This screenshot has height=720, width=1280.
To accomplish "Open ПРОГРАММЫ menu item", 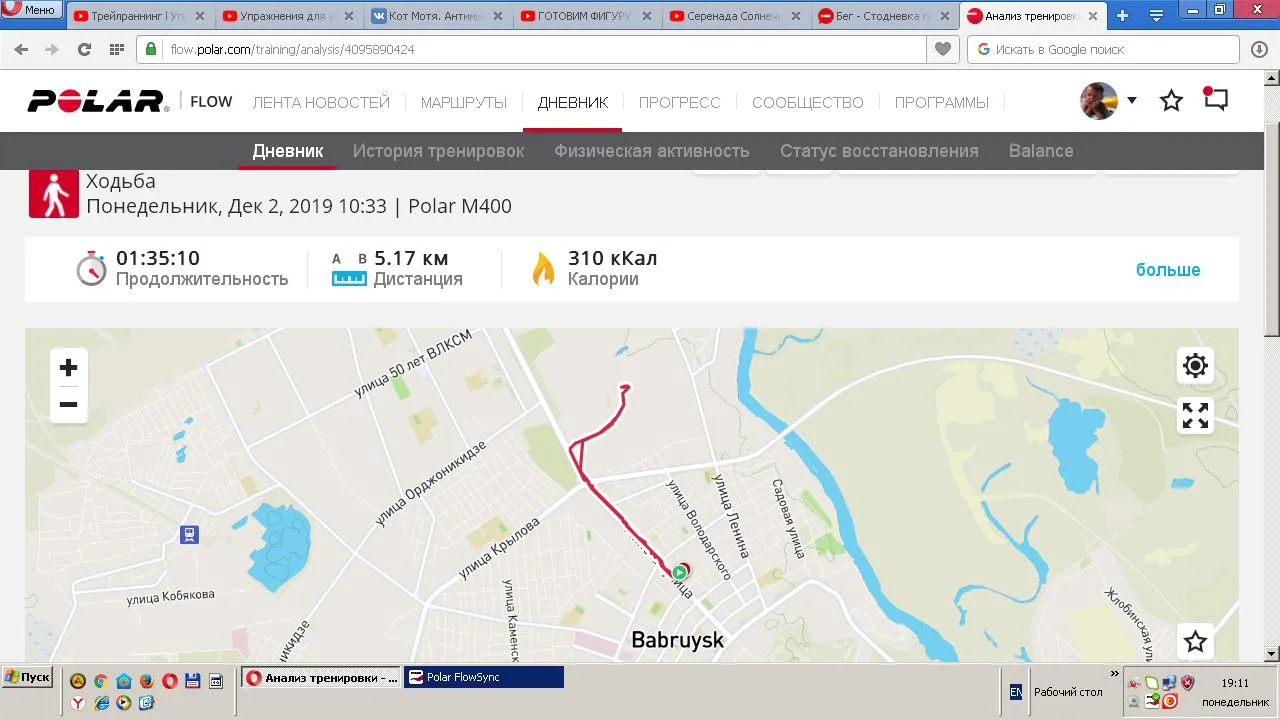I will 942,102.
